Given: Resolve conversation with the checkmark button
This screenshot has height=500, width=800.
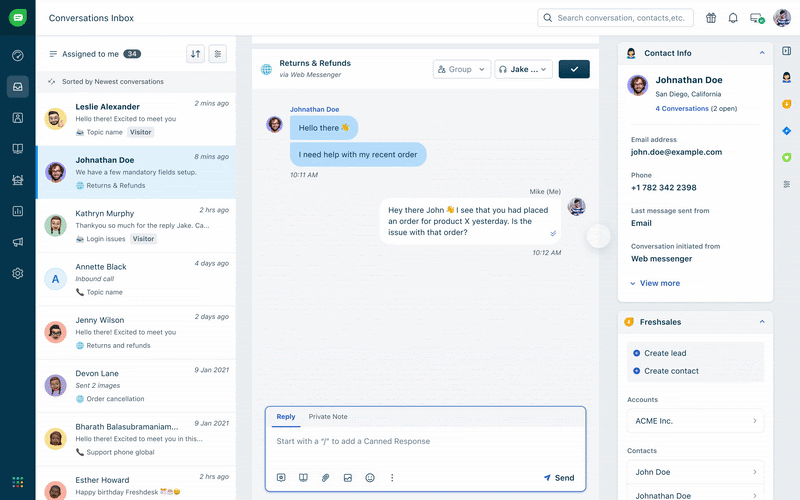Looking at the screenshot, I should (574, 69).
